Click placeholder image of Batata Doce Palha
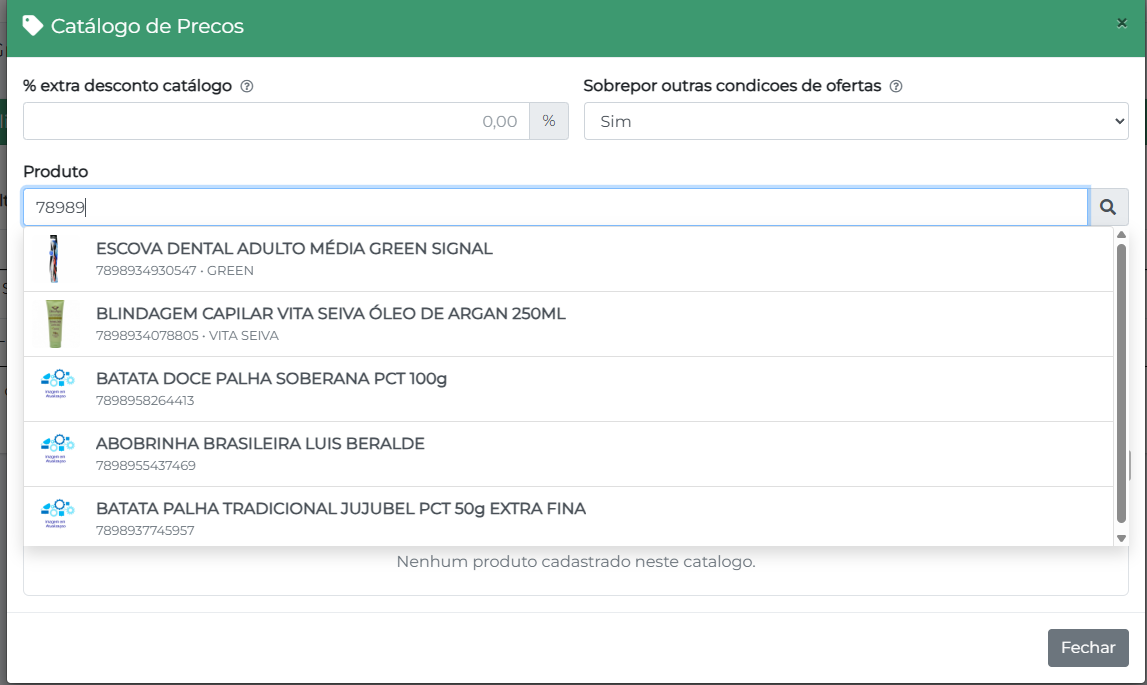Screen dimensions: 1147x685 coord(56,383)
